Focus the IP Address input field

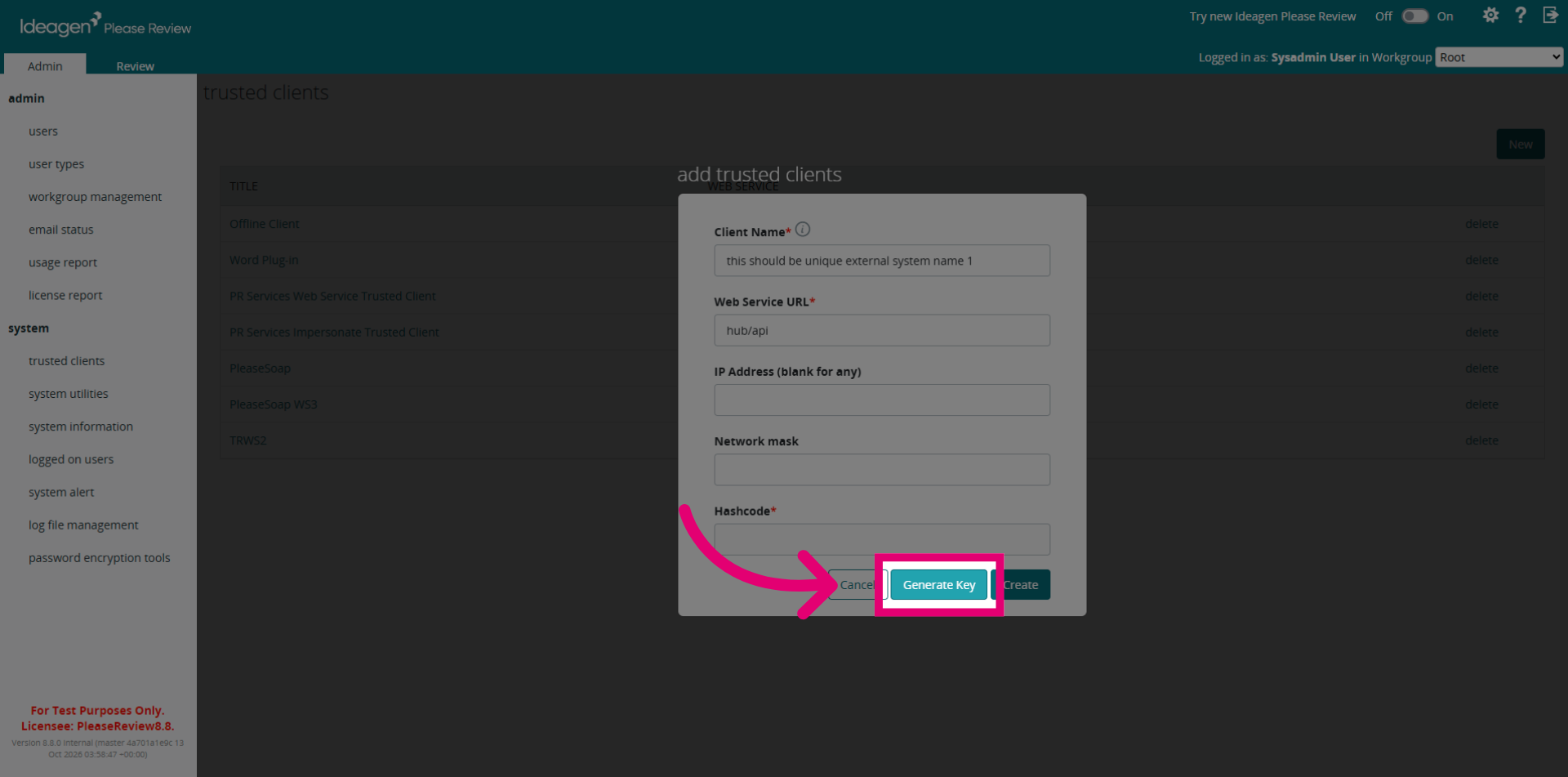pos(882,400)
